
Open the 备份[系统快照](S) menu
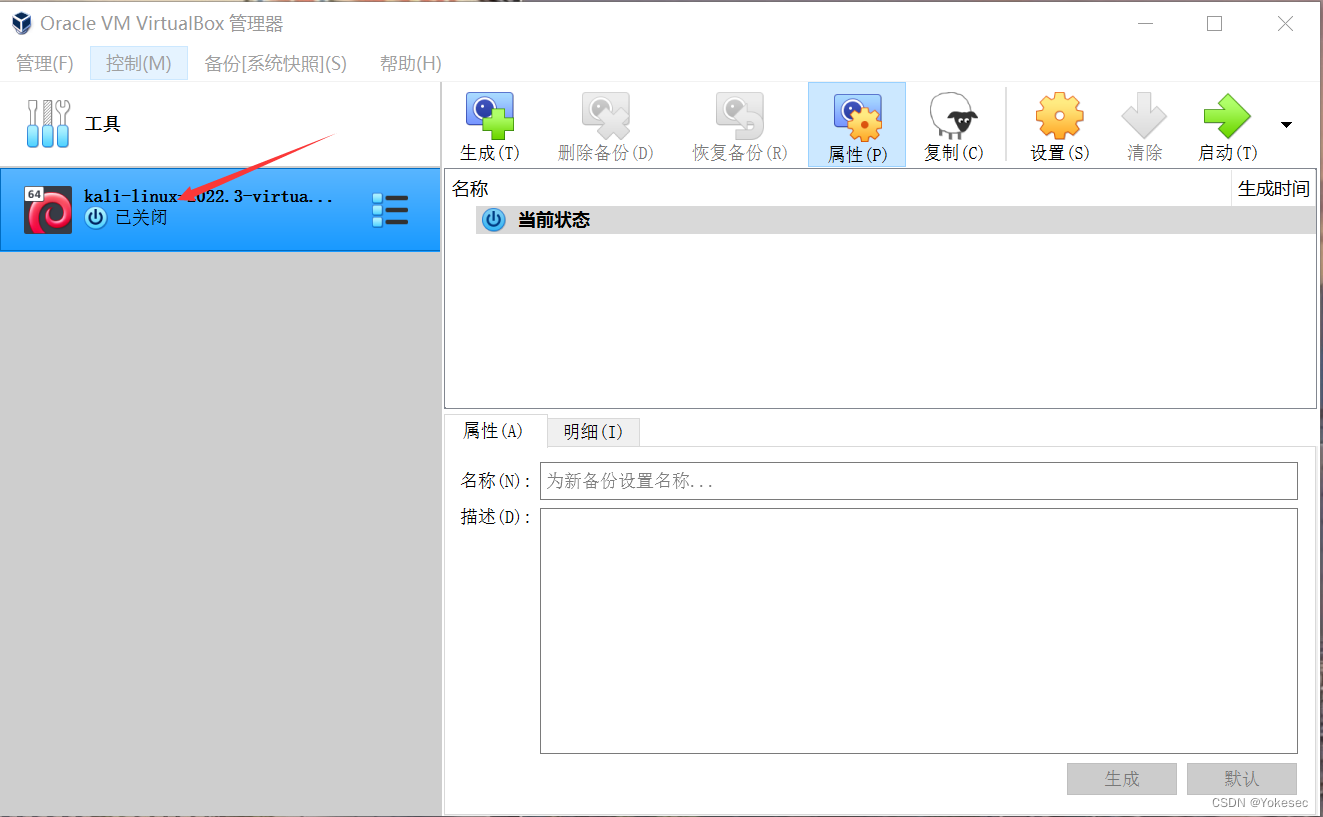point(276,64)
